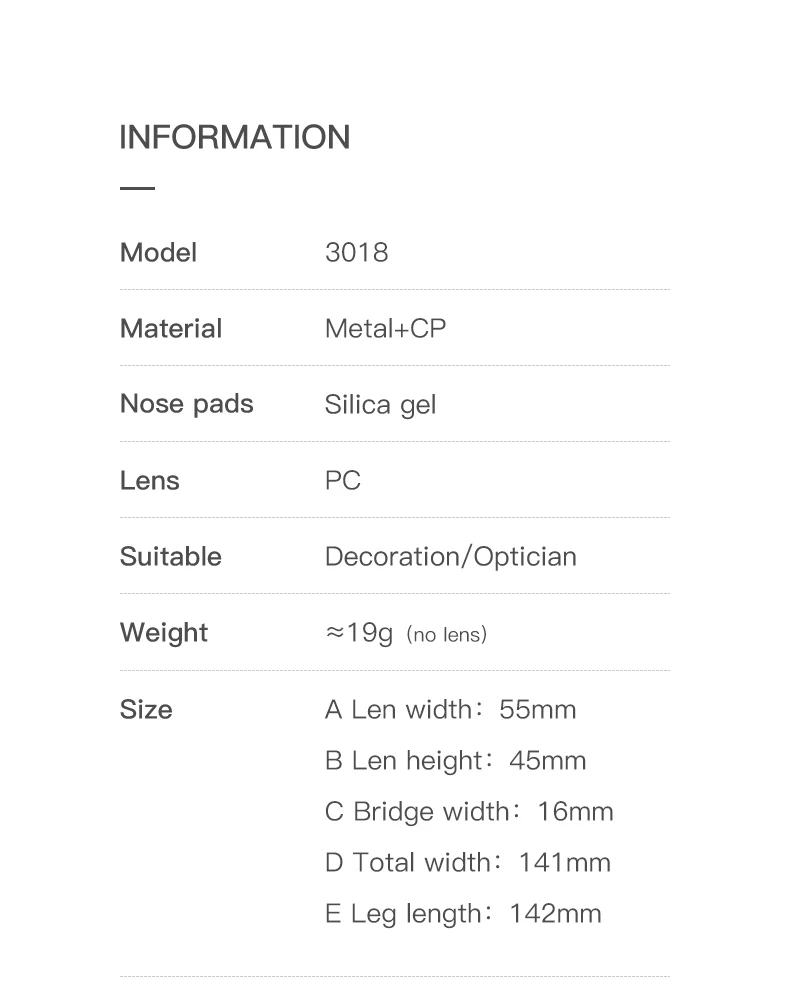Click the short dash below the heading
Viewport: 790px width, 988px height.
coord(137,188)
